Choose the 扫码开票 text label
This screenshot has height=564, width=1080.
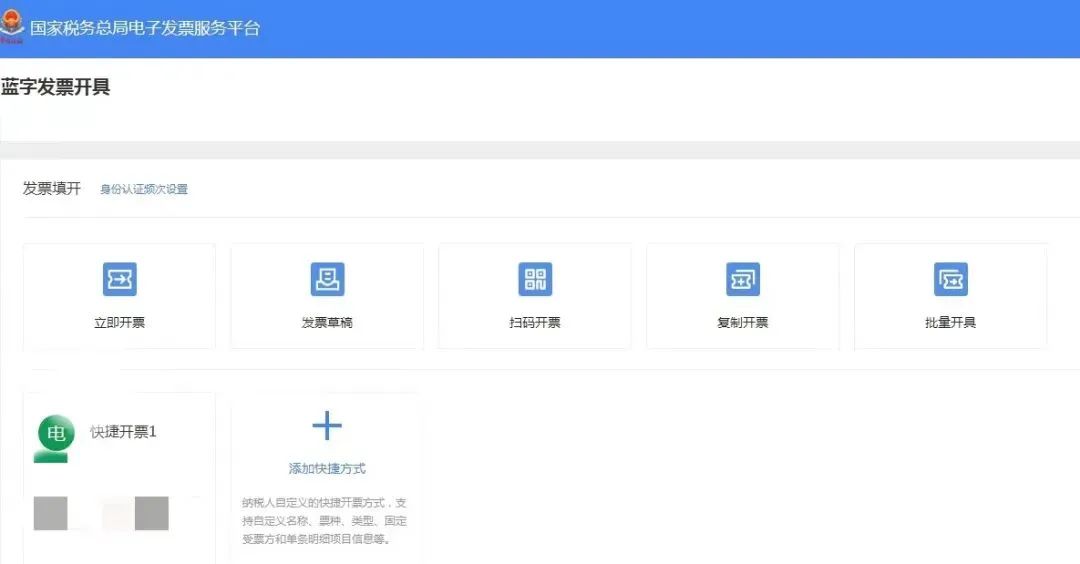click(x=535, y=323)
